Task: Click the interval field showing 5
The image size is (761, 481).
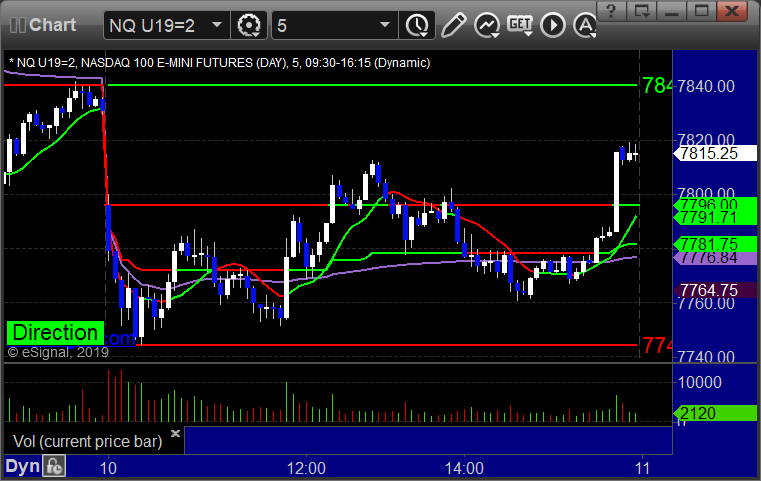Action: tap(334, 25)
